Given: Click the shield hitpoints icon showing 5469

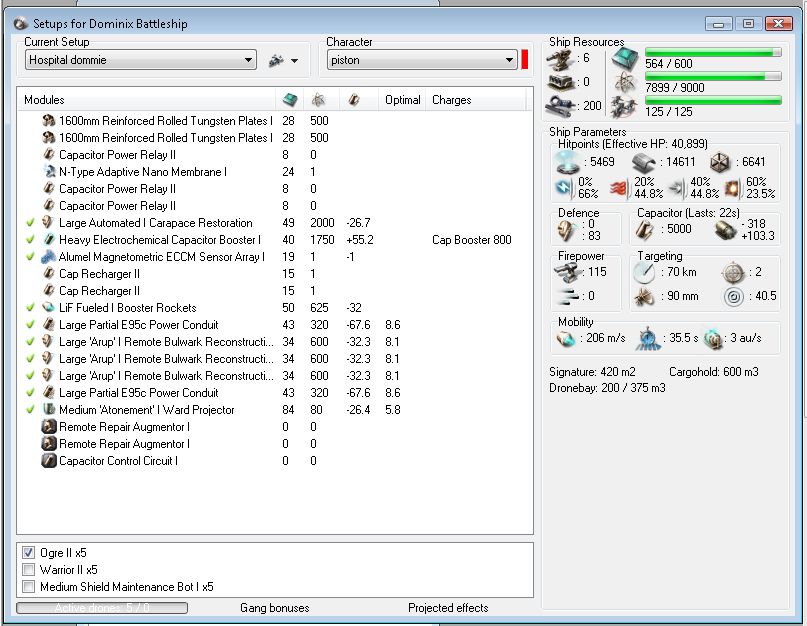Looking at the screenshot, I should click(x=569, y=162).
